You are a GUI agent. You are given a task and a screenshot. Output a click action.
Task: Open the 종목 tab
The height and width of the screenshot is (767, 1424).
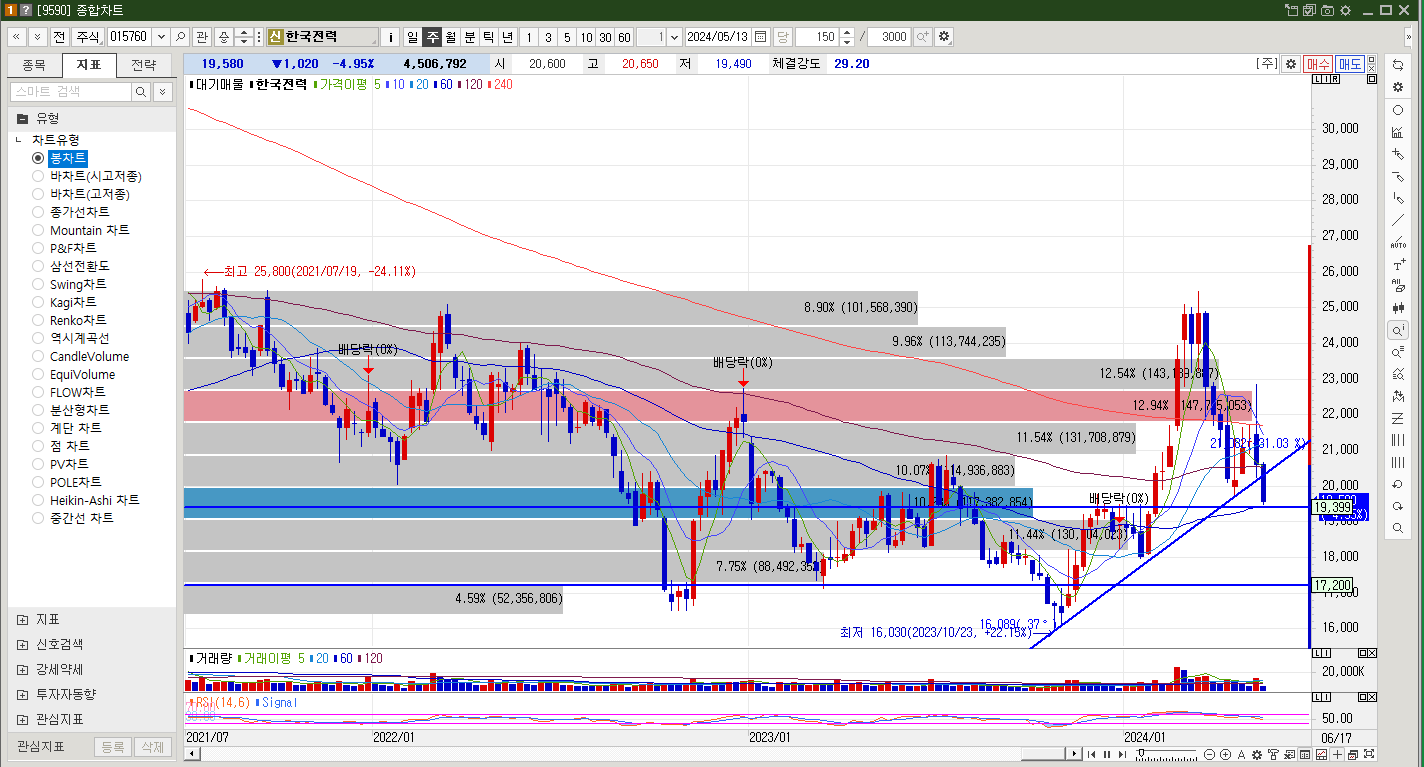click(34, 65)
